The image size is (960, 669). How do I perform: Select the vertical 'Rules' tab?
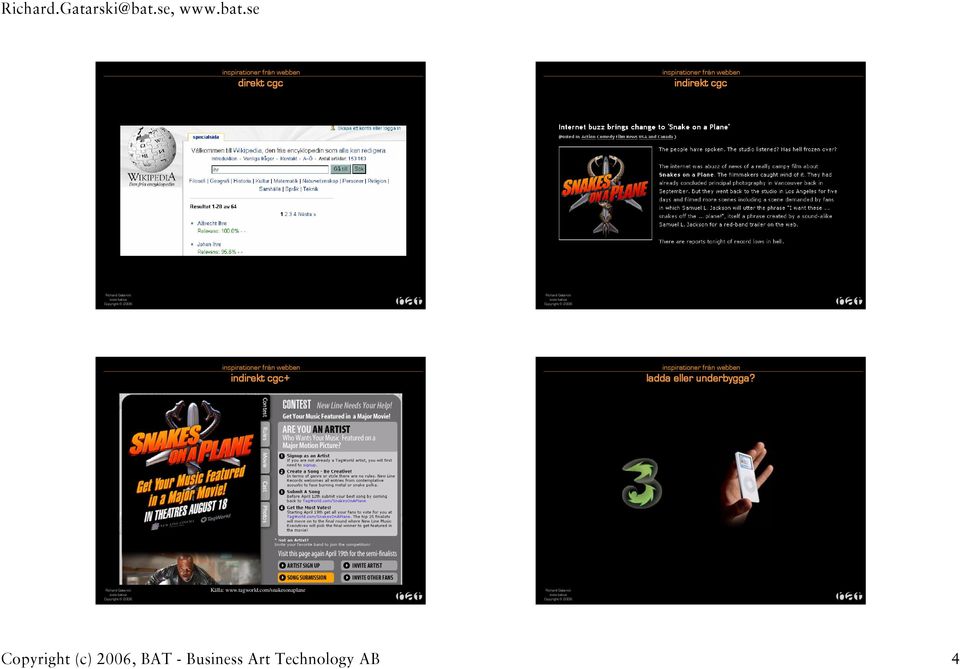[x=265, y=435]
